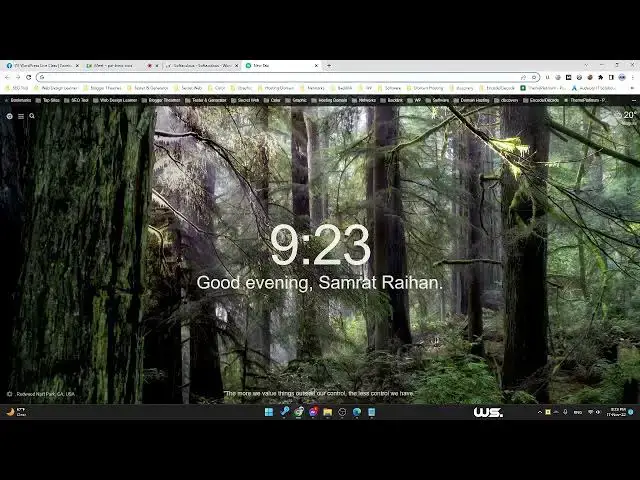Open a new tab with the plus button
The width and height of the screenshot is (640, 480).
click(x=329, y=65)
